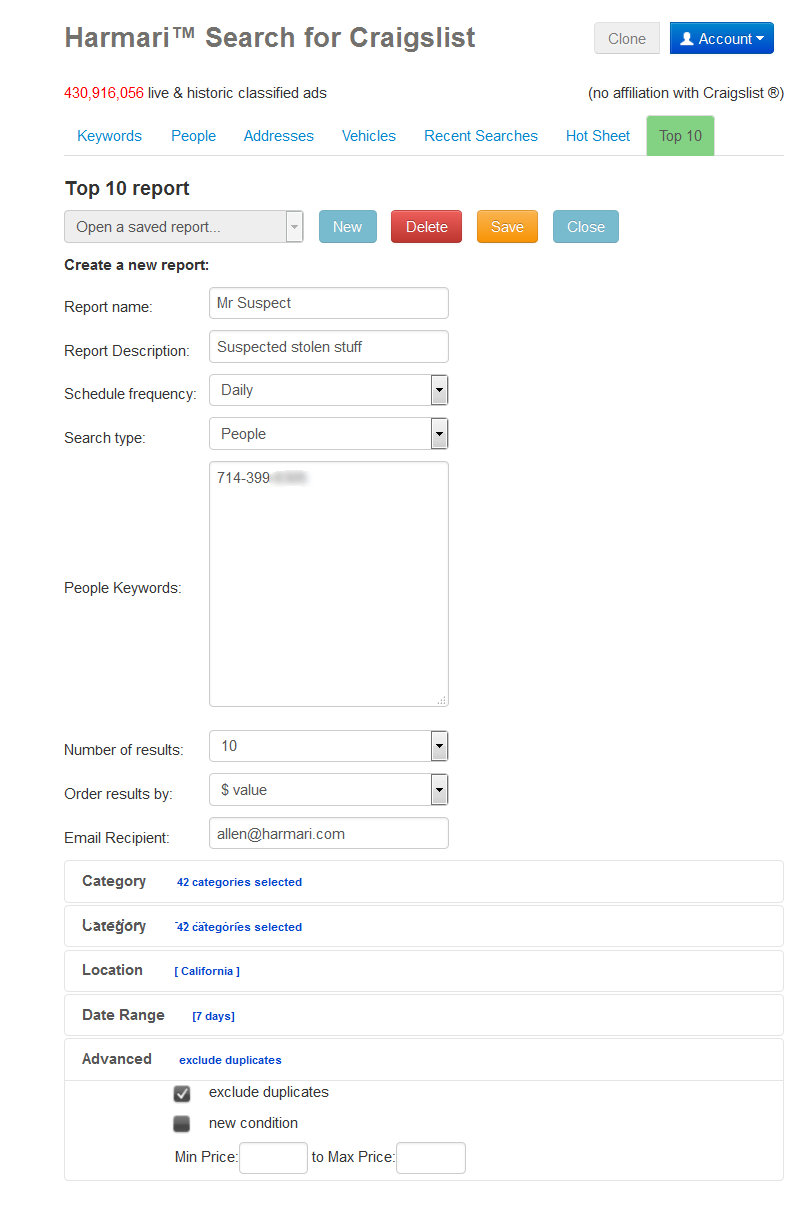The image size is (786, 1208).
Task: Click the Harmari Search for Craigslist heading
Action: [270, 38]
